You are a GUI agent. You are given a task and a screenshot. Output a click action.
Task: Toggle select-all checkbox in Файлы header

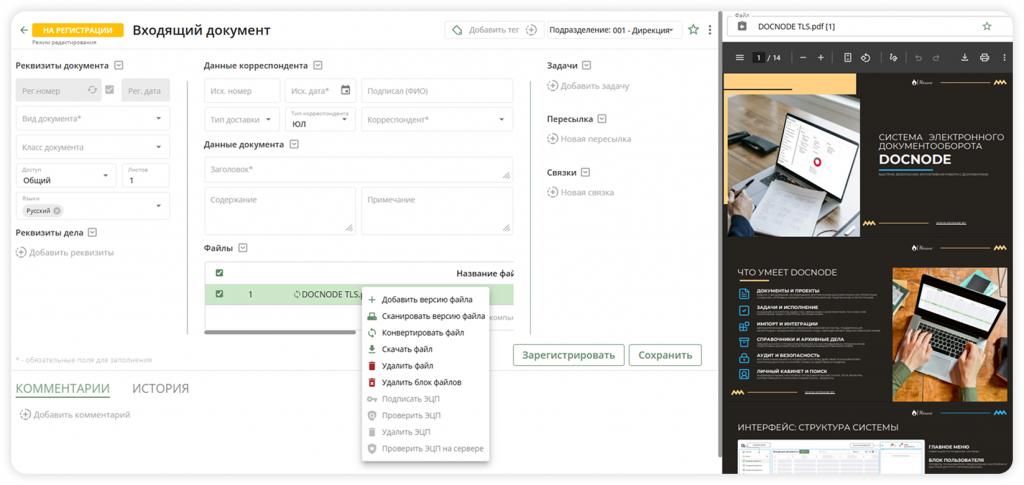point(219,273)
